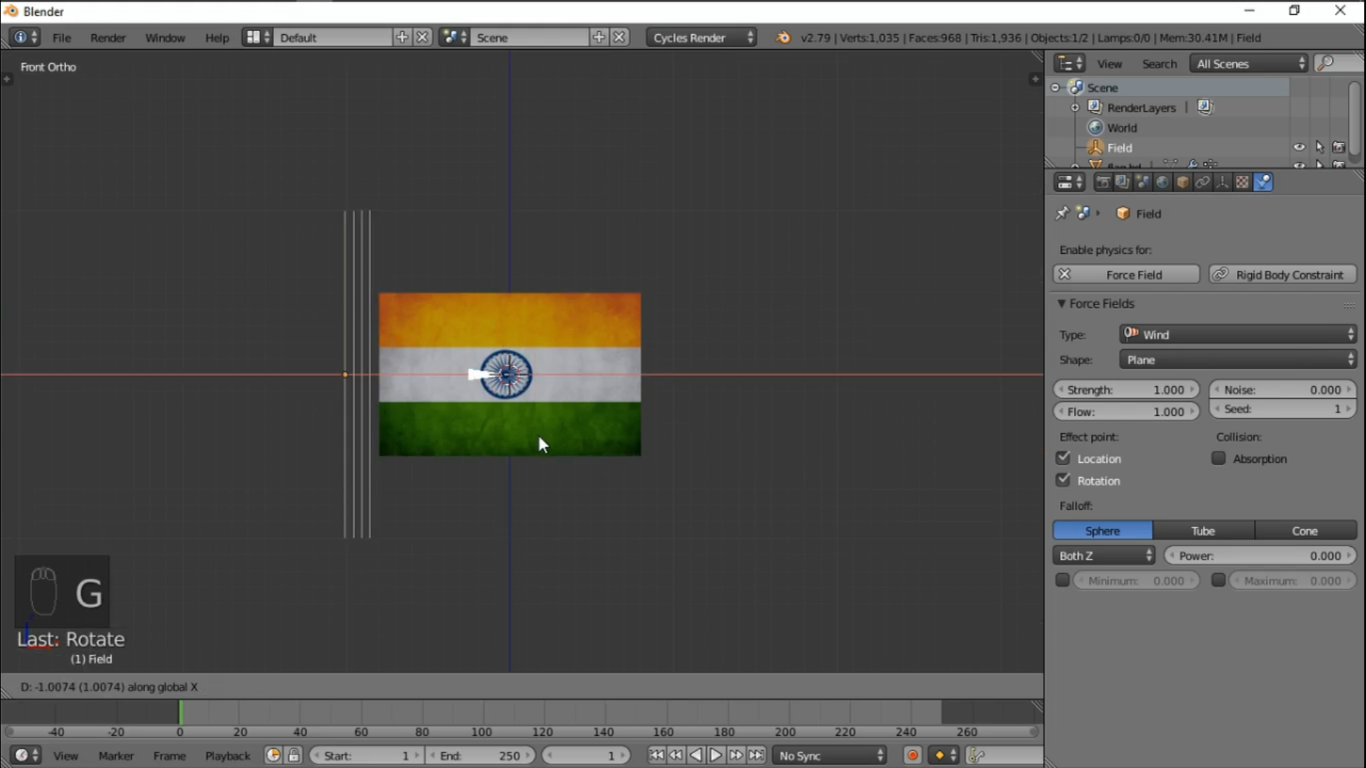Click the lock time to other windows icon

click(x=294, y=755)
